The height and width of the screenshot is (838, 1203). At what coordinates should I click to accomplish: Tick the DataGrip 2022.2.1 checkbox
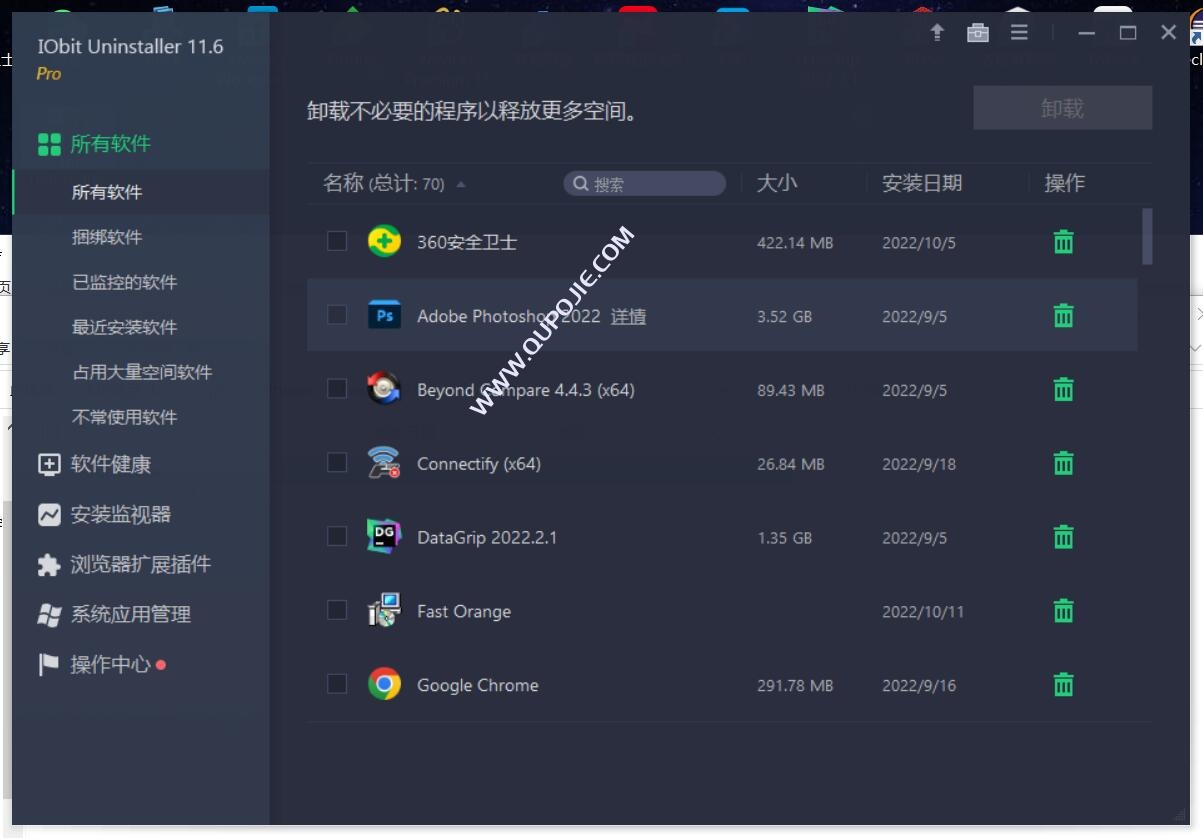click(x=337, y=536)
